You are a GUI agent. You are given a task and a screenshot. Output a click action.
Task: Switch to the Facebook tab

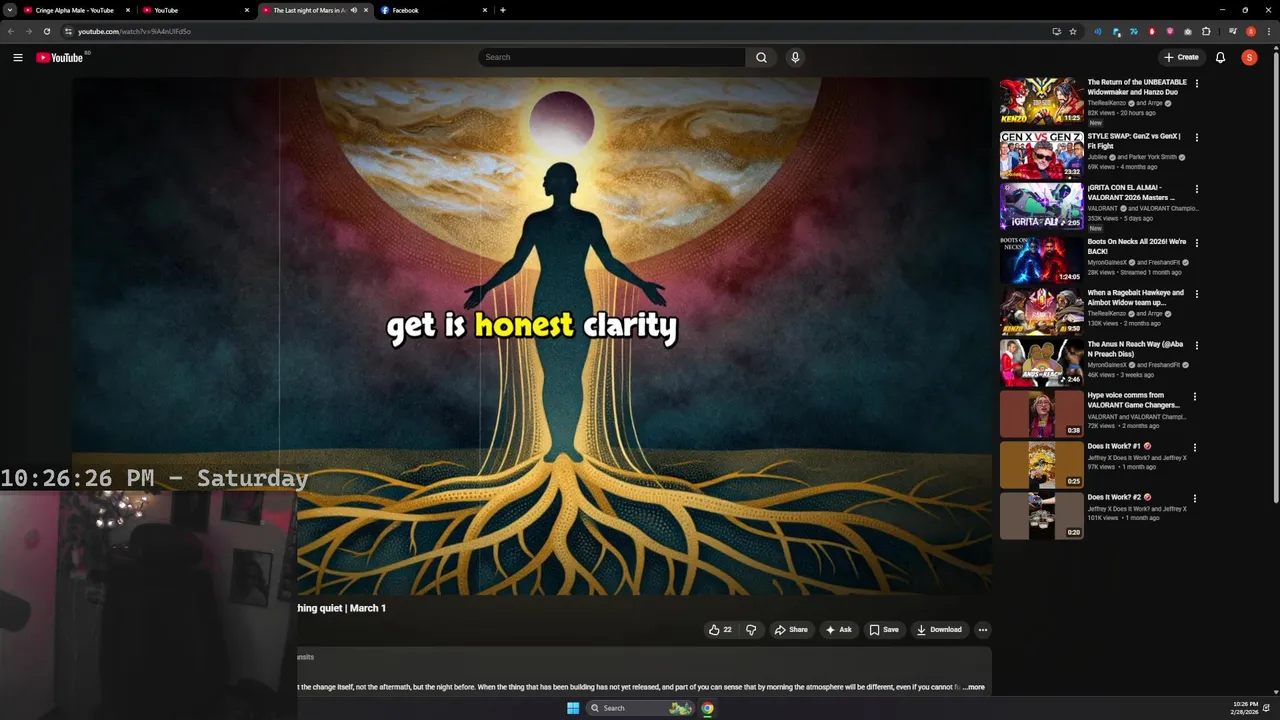point(434,10)
